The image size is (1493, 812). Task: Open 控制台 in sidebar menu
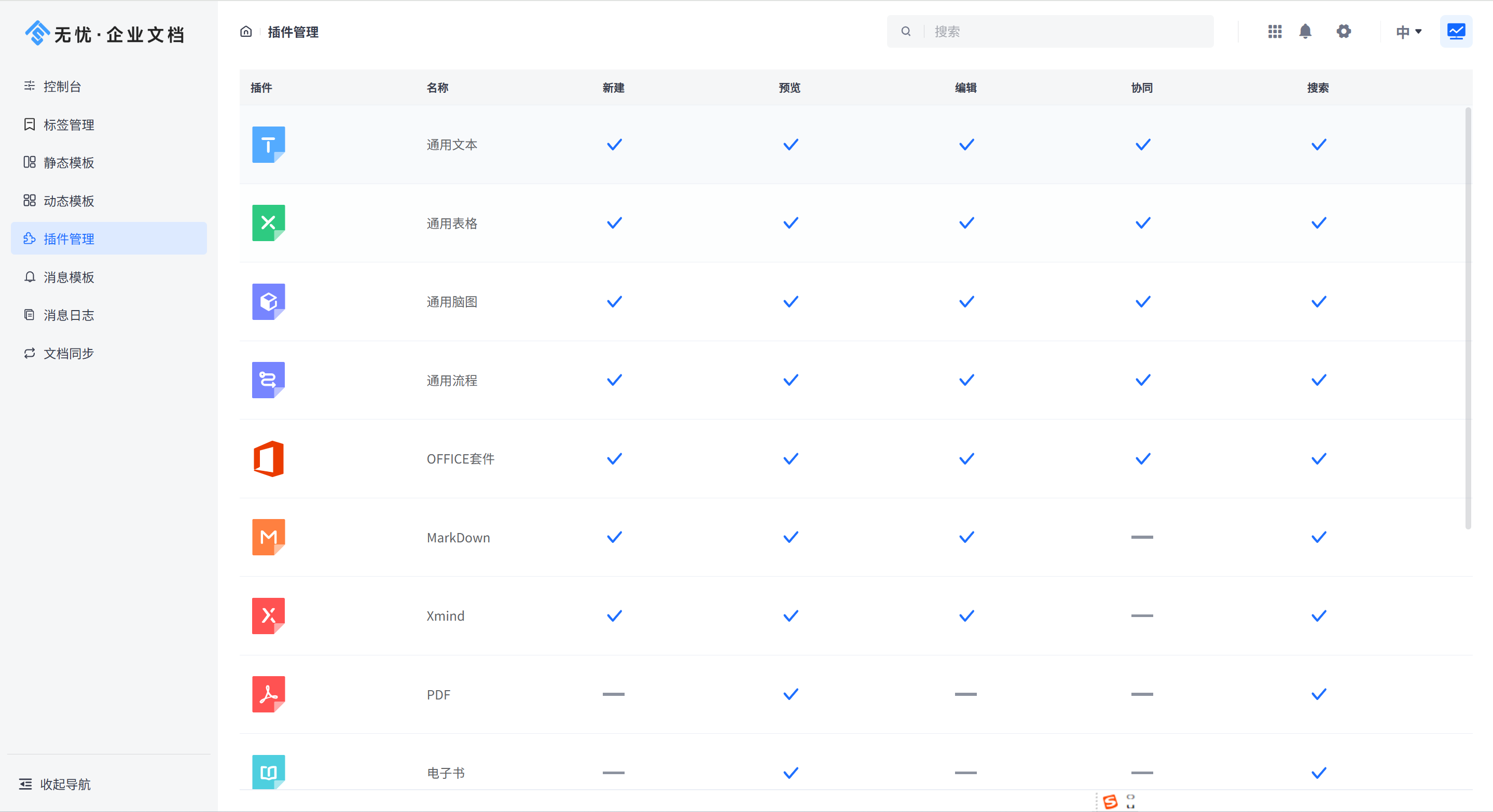(62, 86)
